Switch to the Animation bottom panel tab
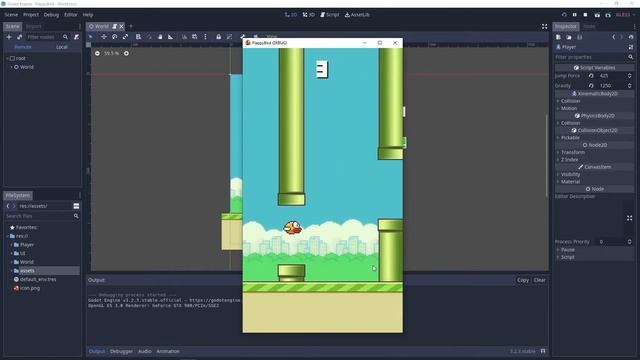This screenshot has height=360, width=640. [168, 351]
